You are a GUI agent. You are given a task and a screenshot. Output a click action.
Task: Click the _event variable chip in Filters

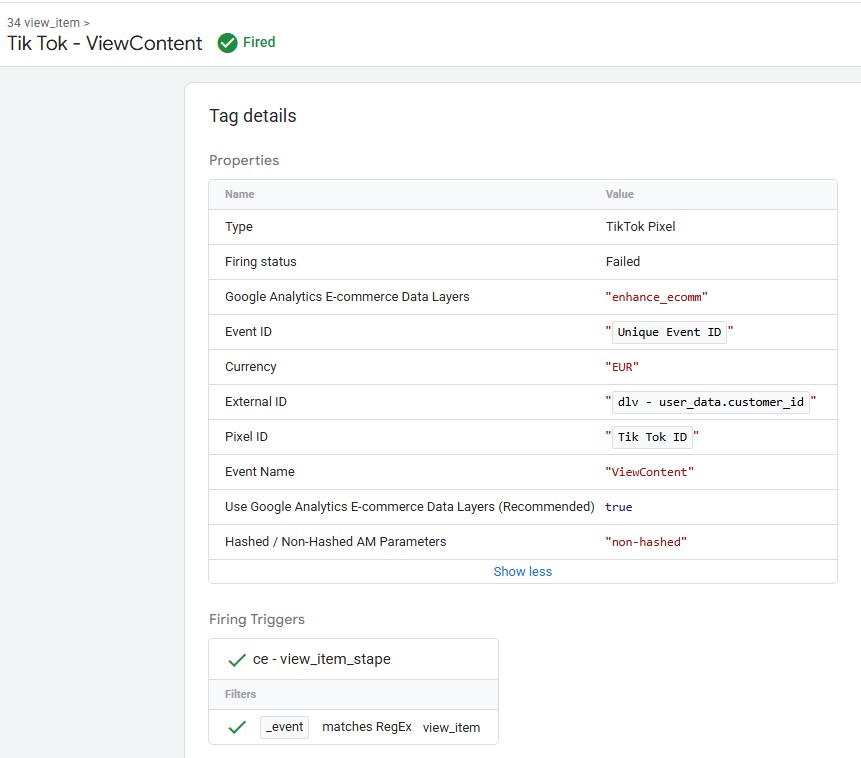[284, 727]
